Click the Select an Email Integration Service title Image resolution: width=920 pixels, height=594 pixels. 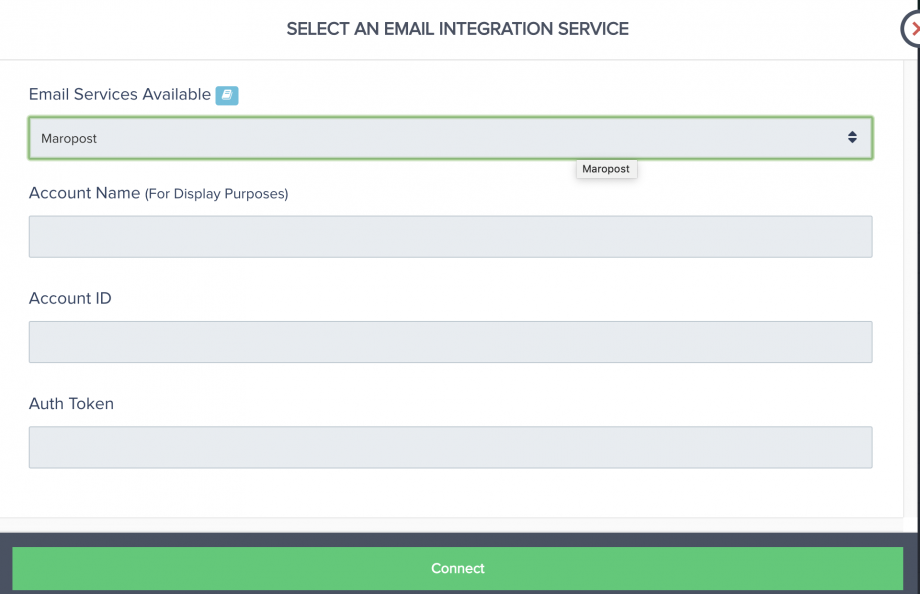pyautogui.click(x=457, y=29)
